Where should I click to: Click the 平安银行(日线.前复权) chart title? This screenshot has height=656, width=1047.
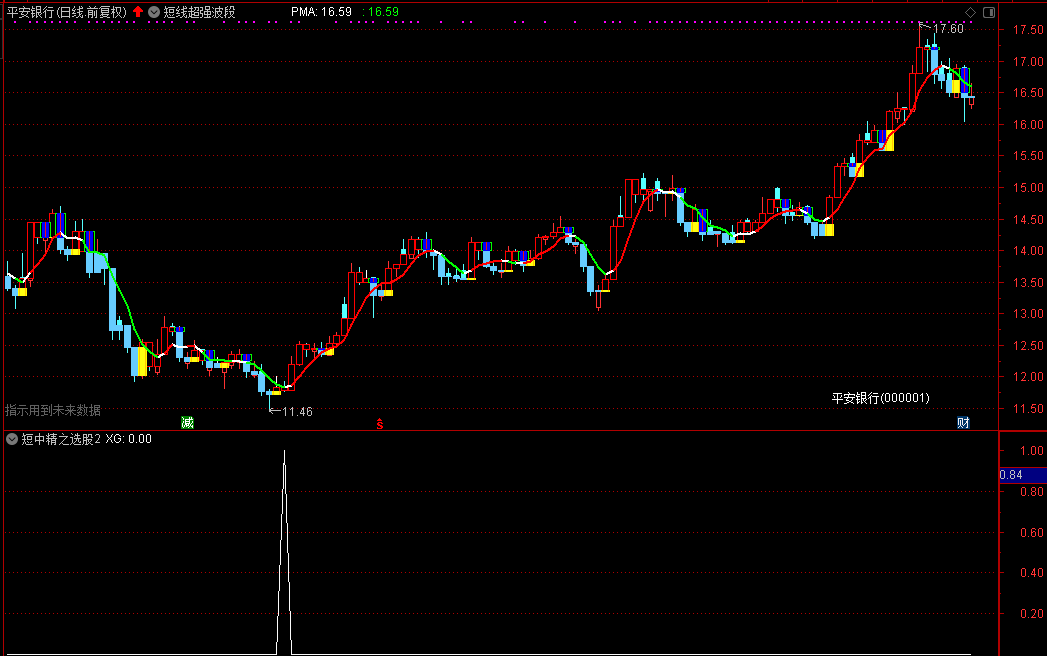point(67,12)
